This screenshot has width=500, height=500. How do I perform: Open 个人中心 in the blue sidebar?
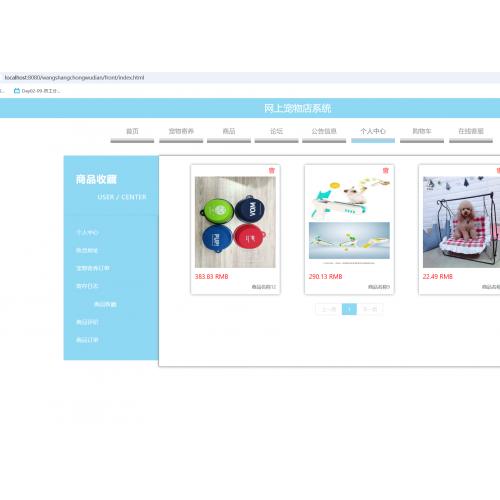87,232
